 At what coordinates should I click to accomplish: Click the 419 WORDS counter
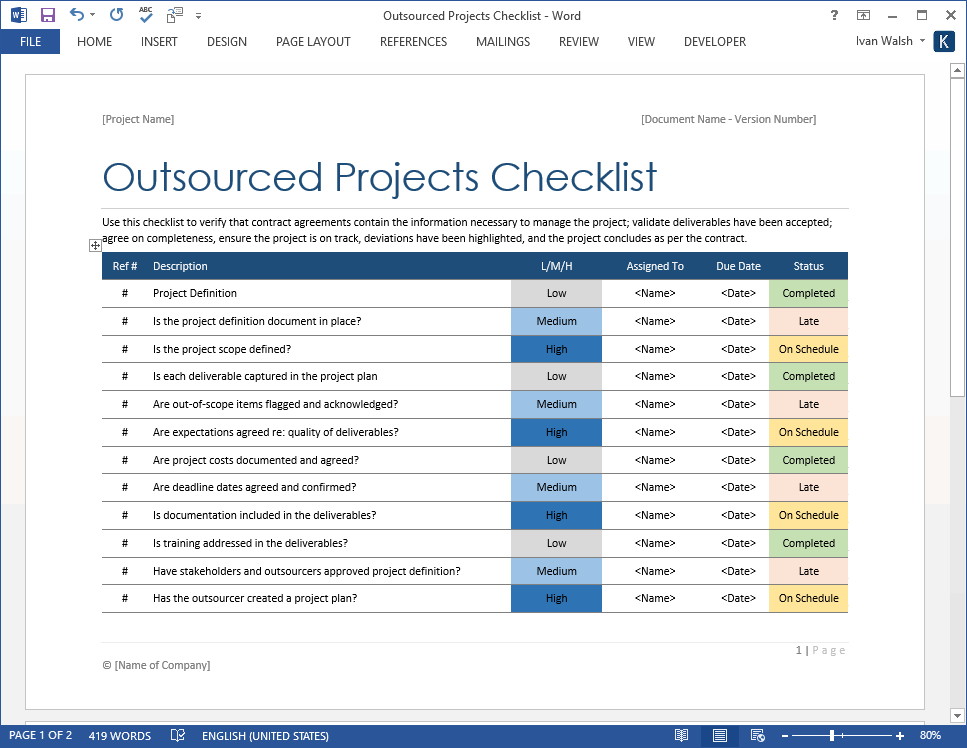click(120, 736)
